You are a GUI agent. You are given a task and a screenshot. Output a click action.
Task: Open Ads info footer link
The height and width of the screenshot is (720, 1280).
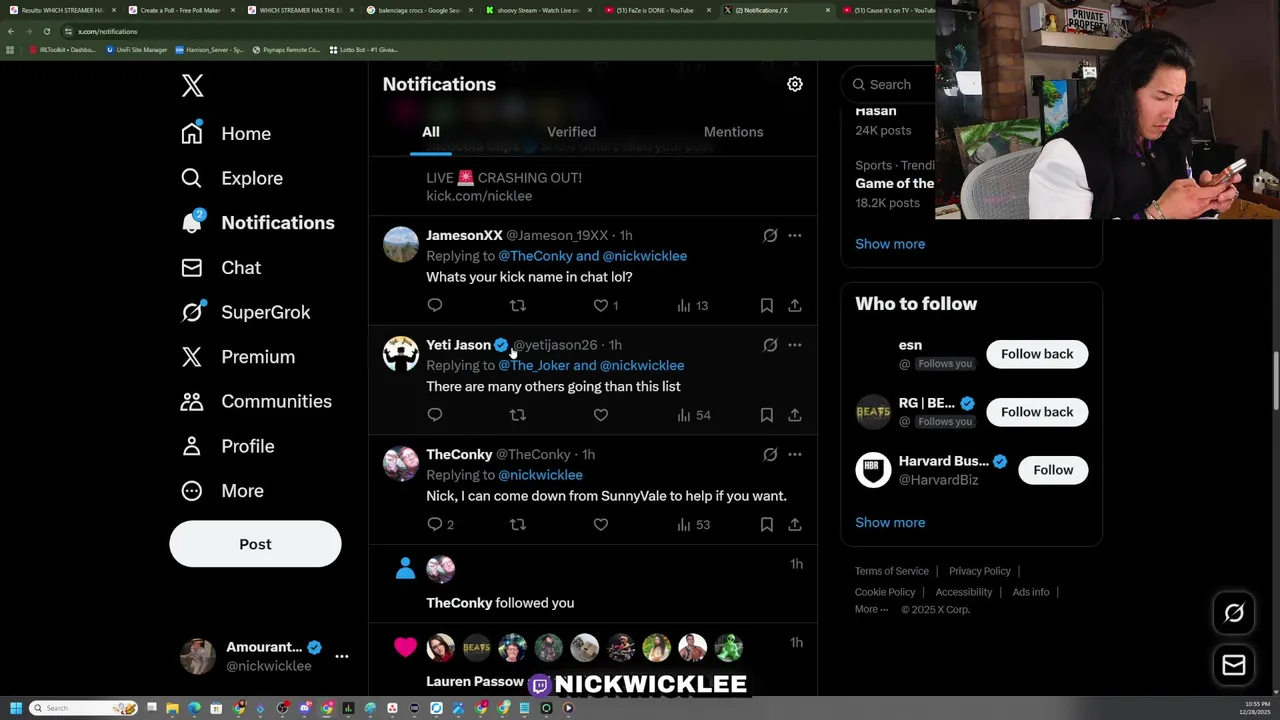tap(1031, 592)
